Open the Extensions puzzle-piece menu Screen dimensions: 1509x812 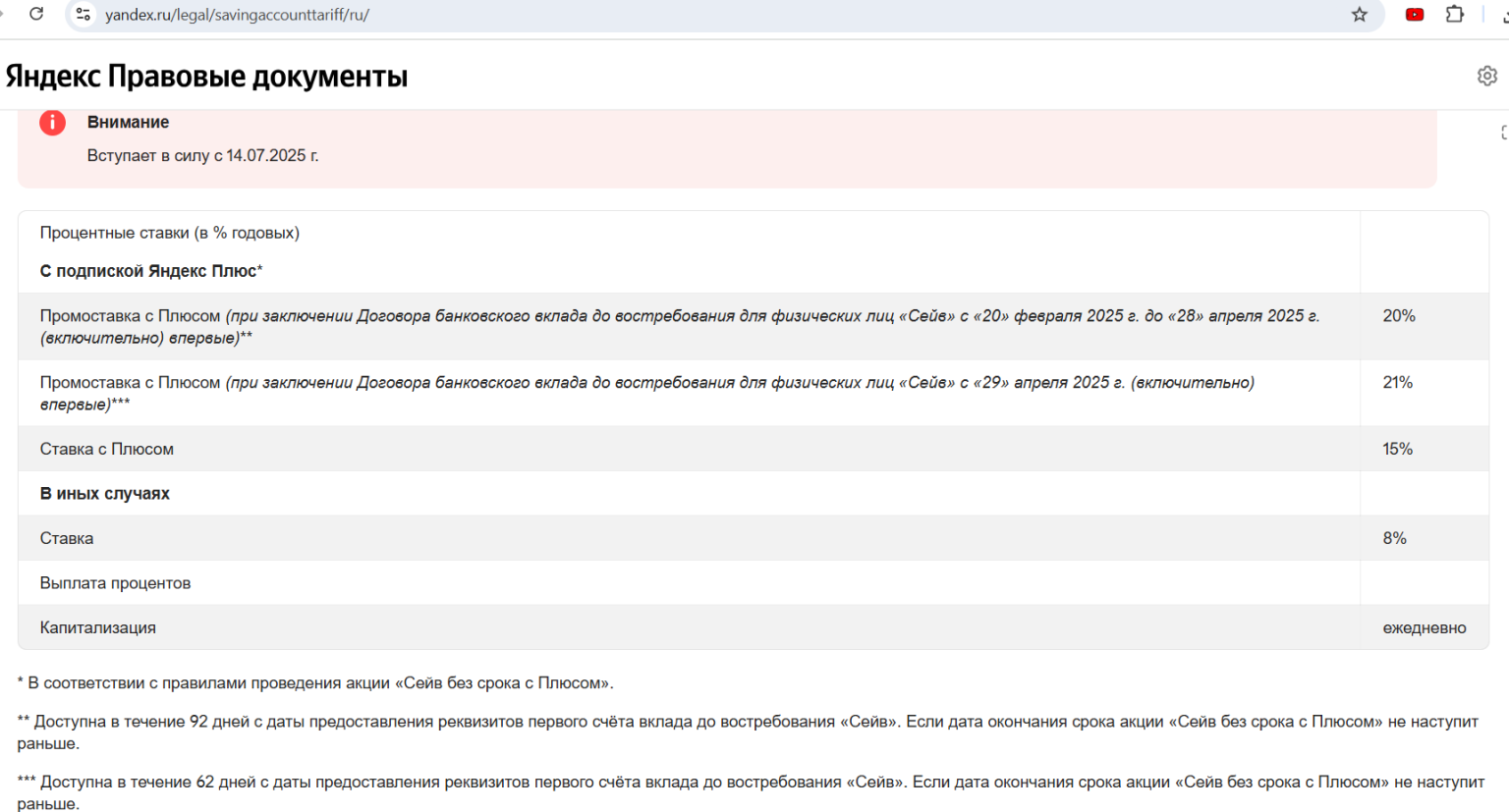pos(1455,15)
